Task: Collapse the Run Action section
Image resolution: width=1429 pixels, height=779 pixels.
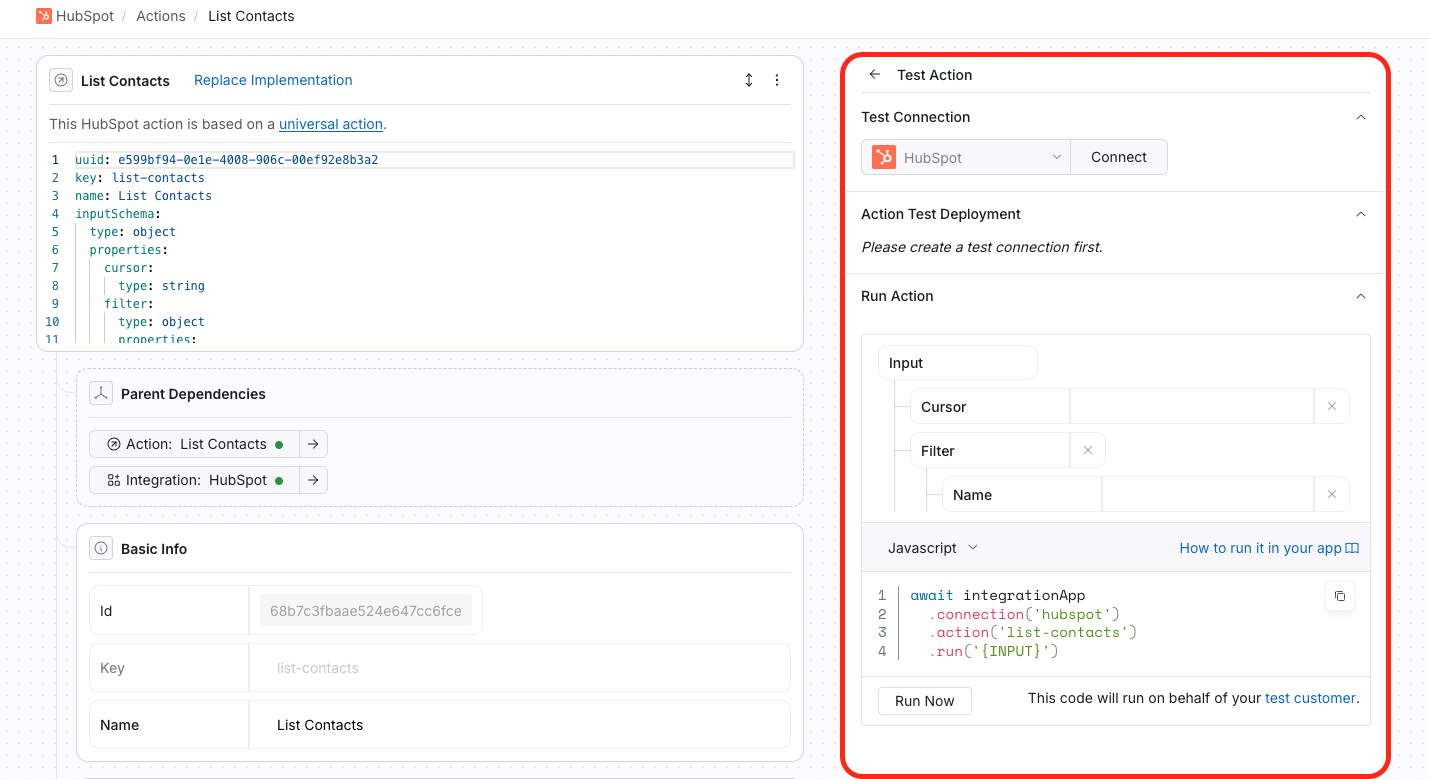Action: [1360, 296]
